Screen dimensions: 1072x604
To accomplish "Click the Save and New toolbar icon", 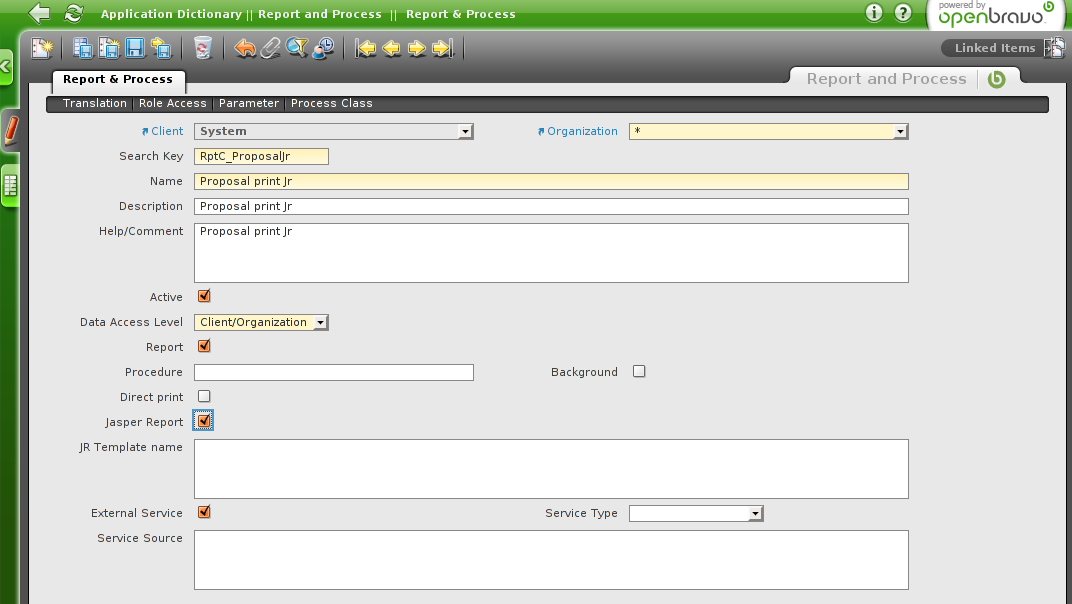I will pos(109,48).
